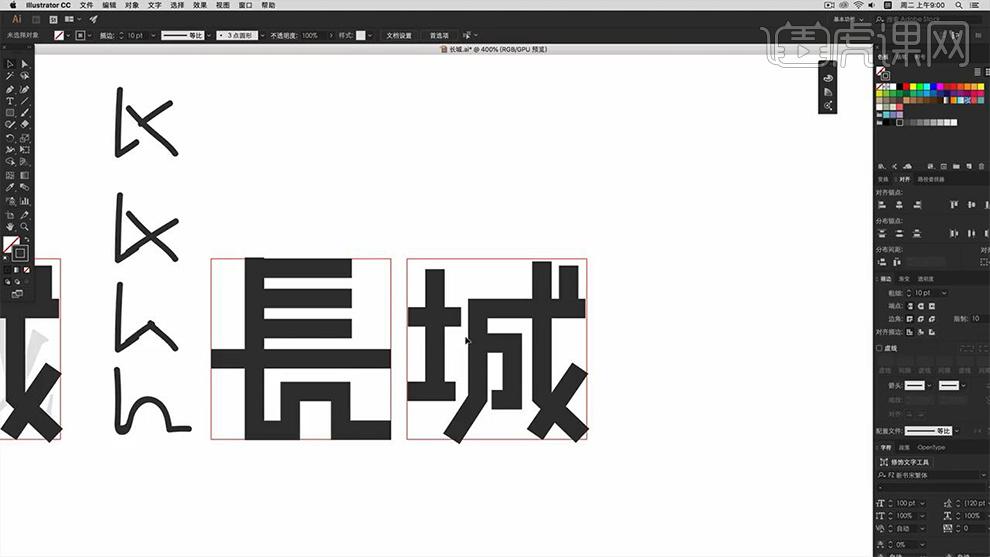The image size is (990, 557).
Task: Switch to the 对齐 panel tab
Action: (x=905, y=179)
